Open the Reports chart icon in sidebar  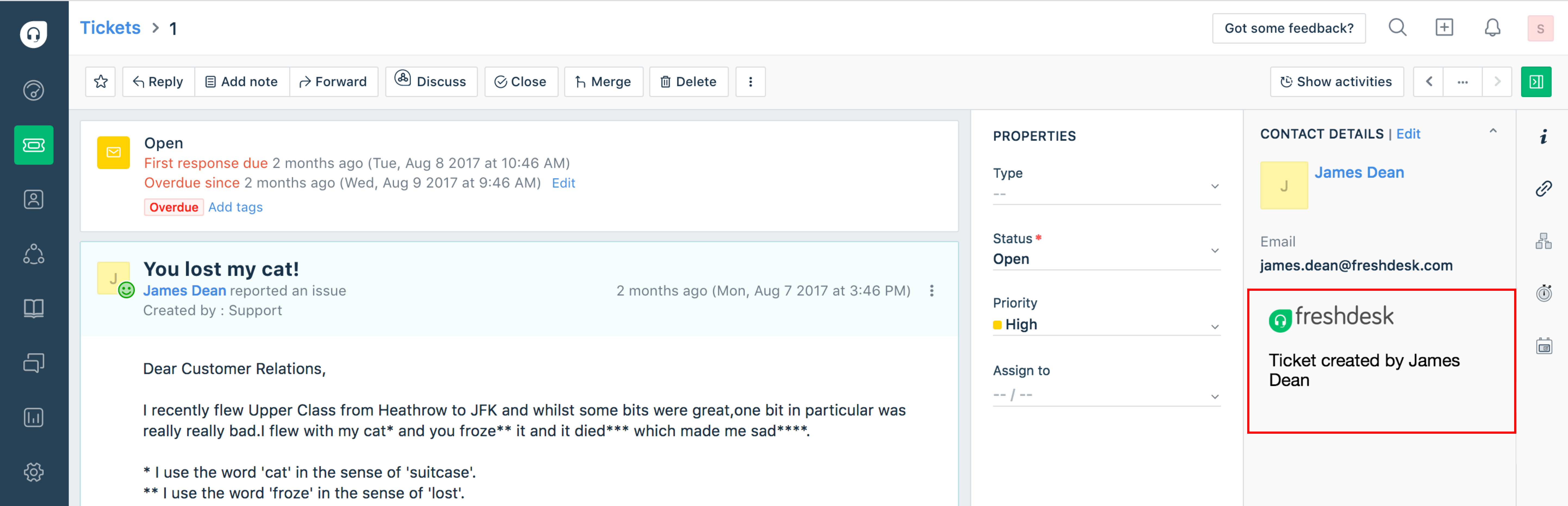point(33,417)
